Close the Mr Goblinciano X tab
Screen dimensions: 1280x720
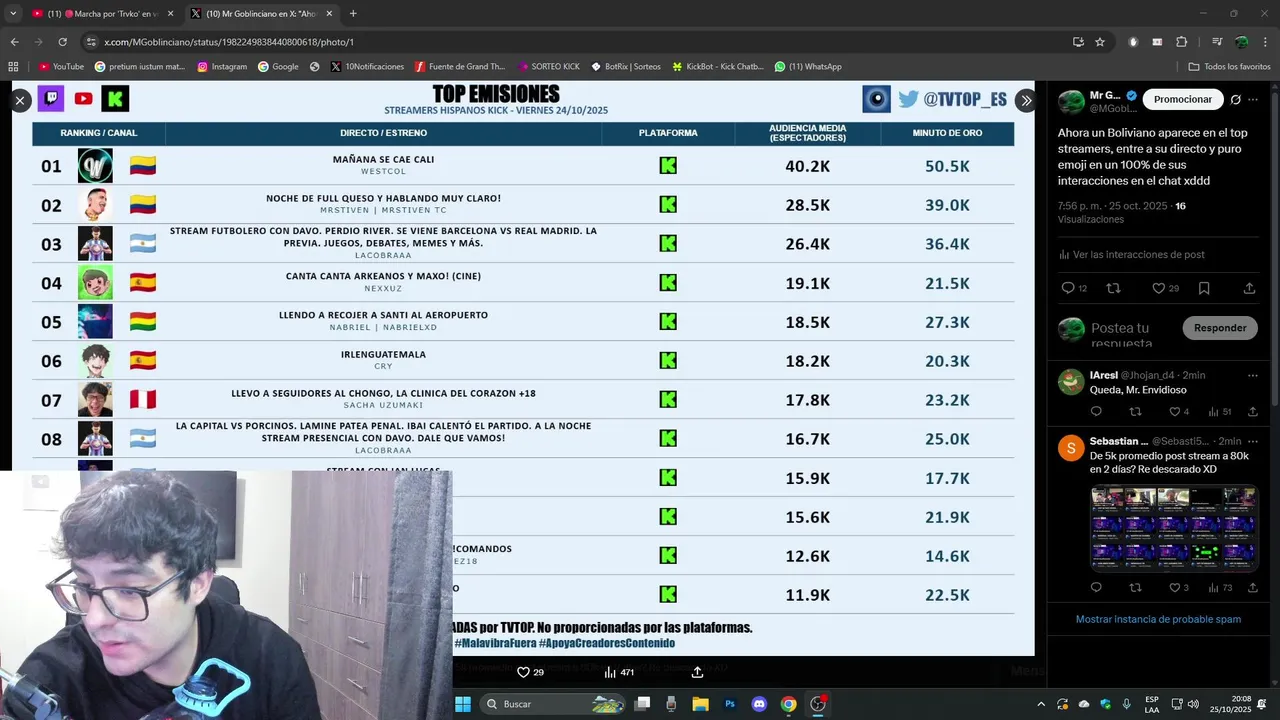click(x=329, y=14)
